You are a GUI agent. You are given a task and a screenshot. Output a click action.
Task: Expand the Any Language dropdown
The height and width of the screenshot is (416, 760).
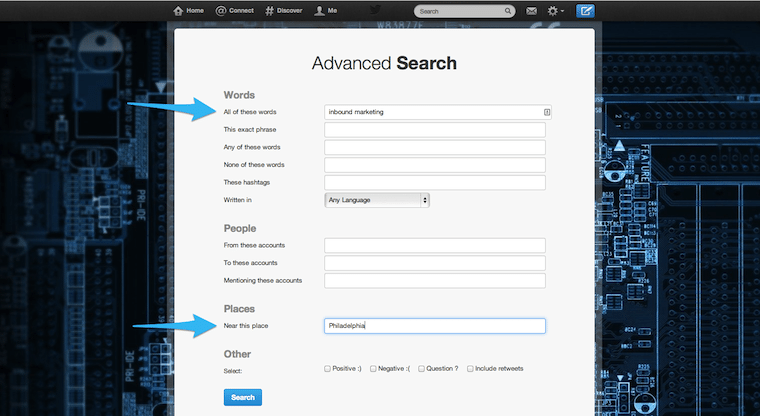click(x=378, y=200)
